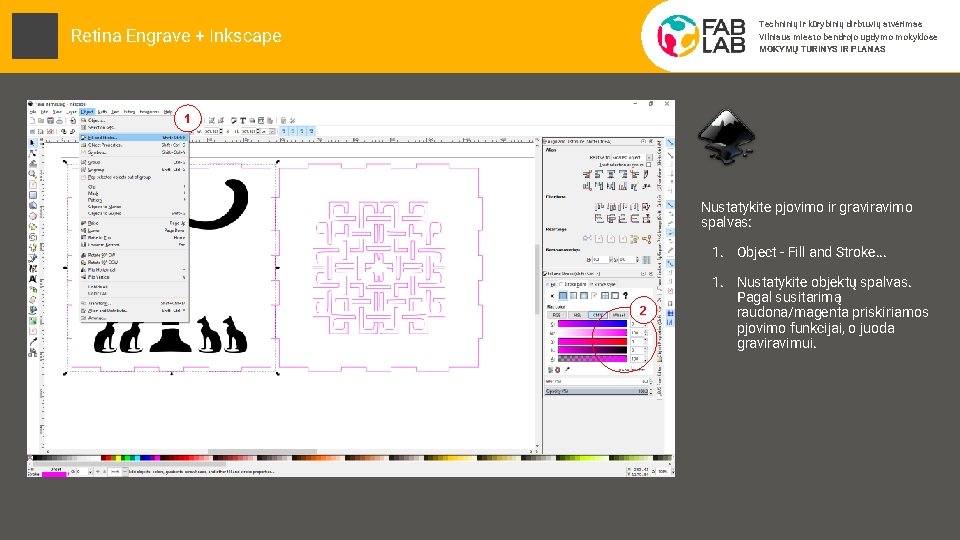Viewport: 960px width, 540px height.
Task: Select the Zoom magnifier tool
Action: [x=33, y=174]
